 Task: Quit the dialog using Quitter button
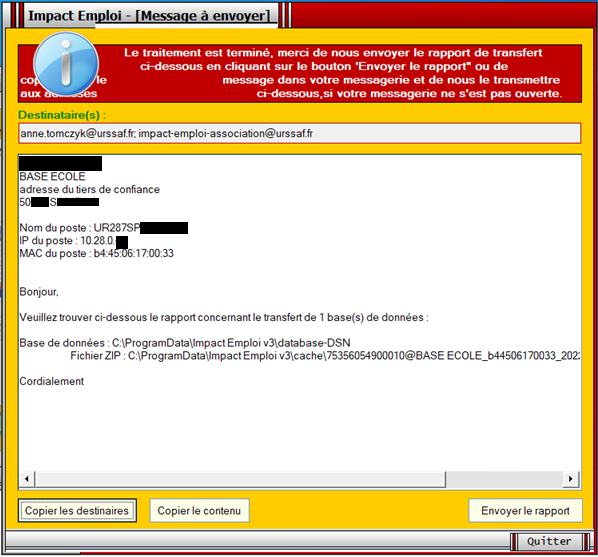[549, 541]
